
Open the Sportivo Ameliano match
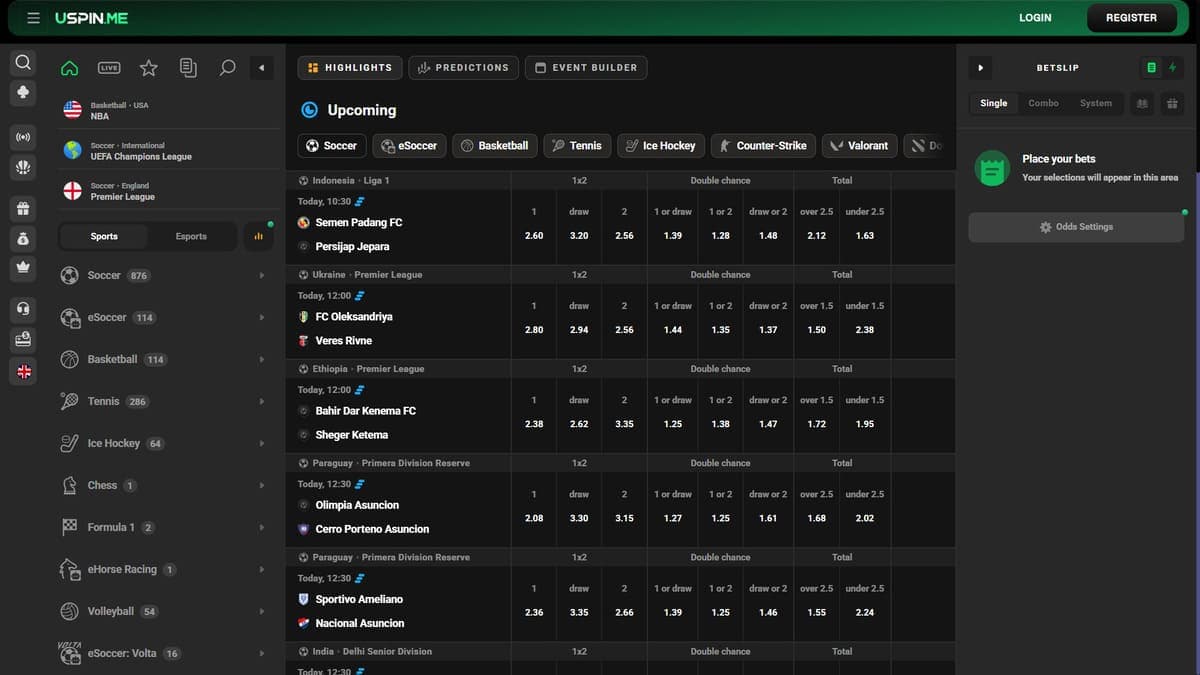359,600
